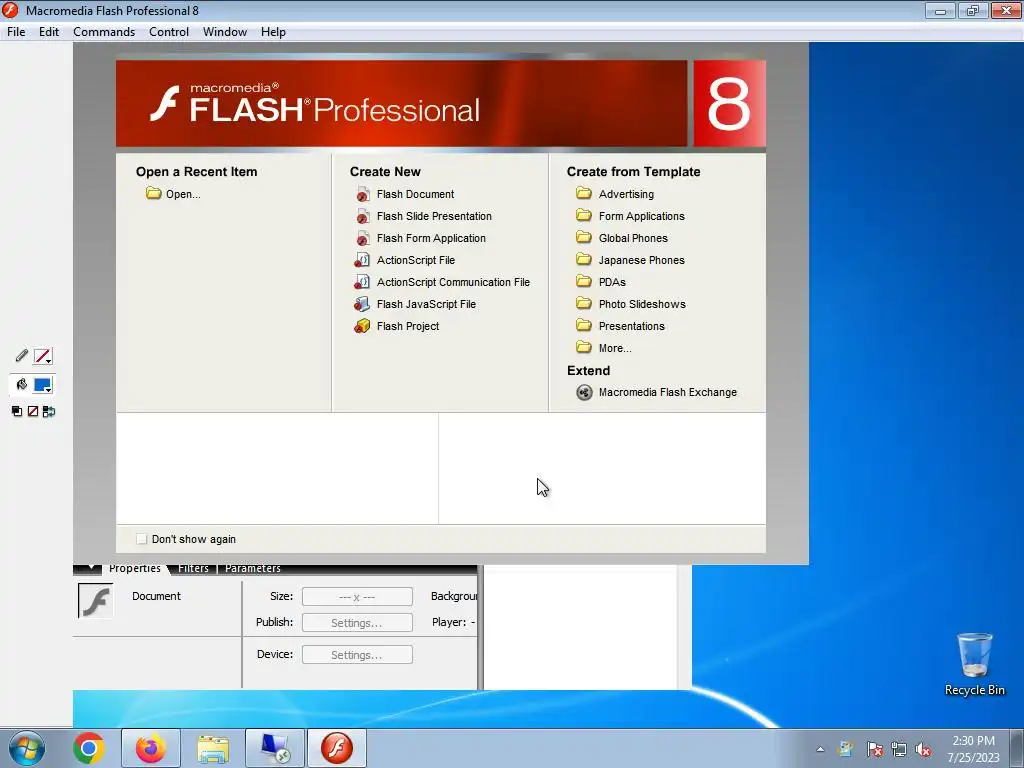Click the Swap Colors icon
The width and height of the screenshot is (1024, 768).
click(49, 411)
